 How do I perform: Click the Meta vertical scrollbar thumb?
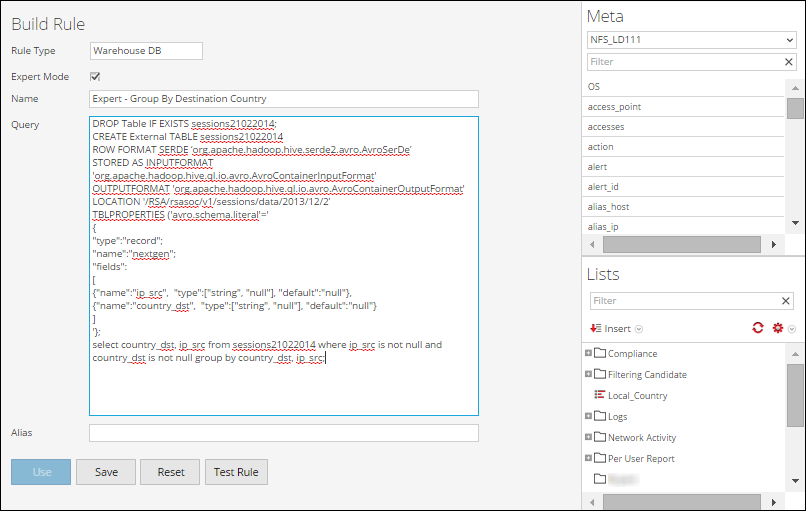(x=795, y=108)
